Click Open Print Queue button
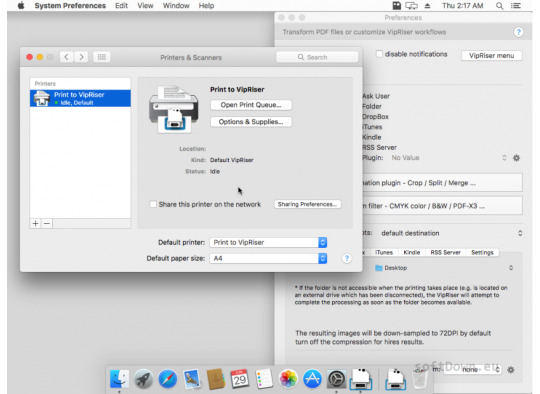The image size is (540, 394). (x=251, y=105)
